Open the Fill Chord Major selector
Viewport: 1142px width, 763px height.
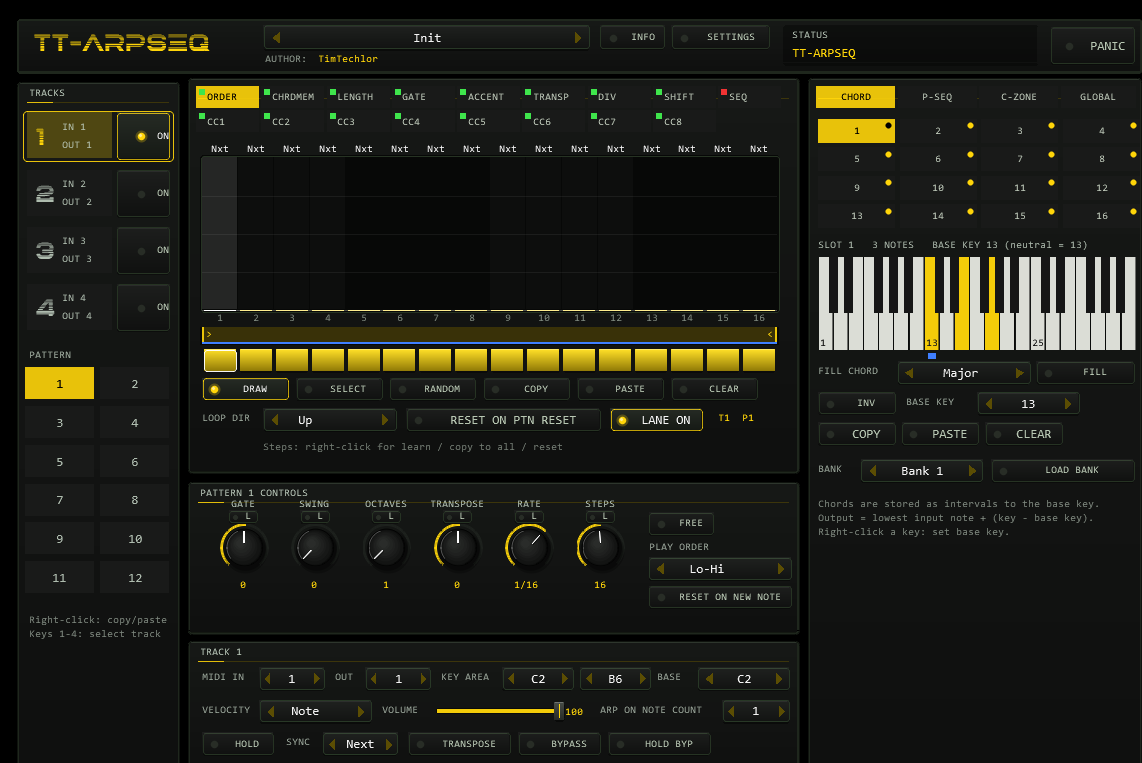point(964,373)
